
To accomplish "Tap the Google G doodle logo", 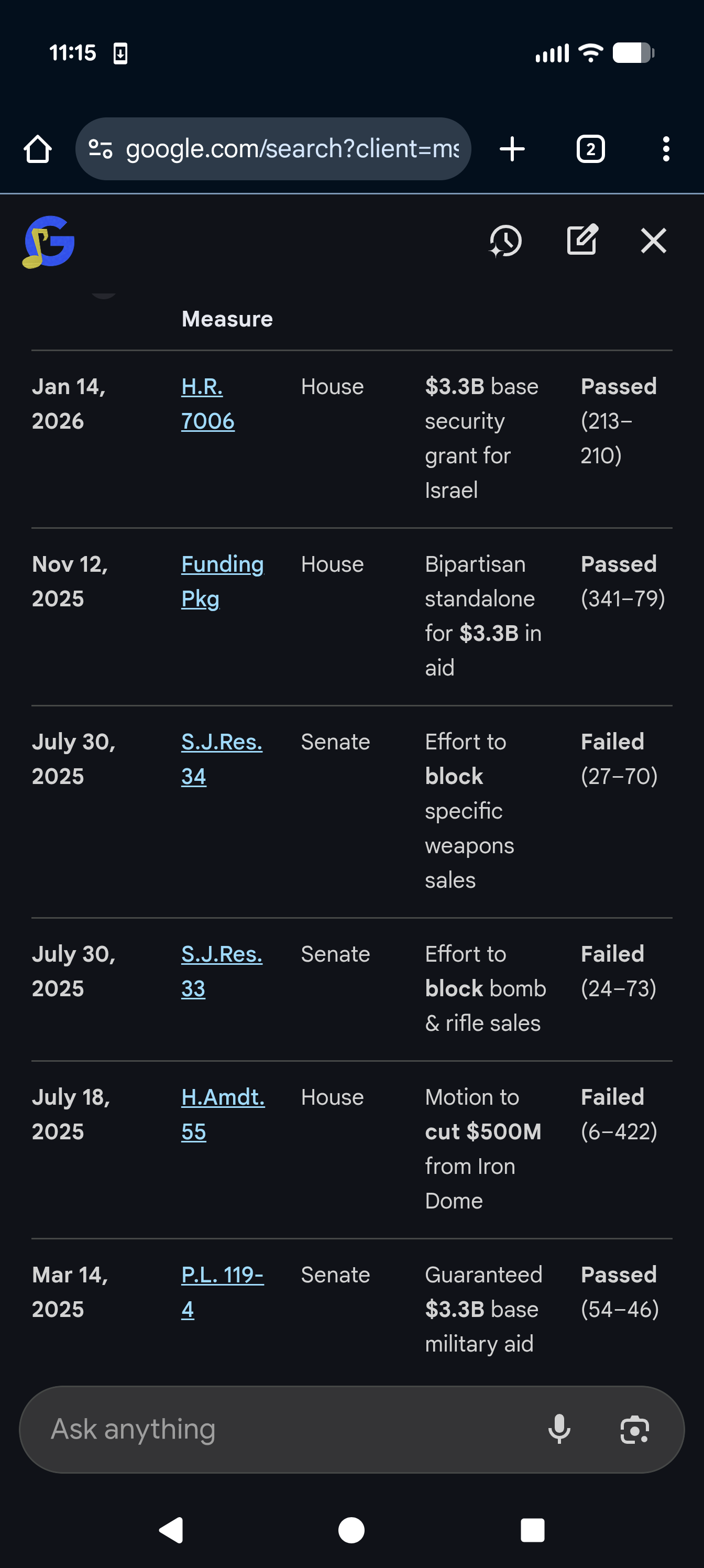I will click(49, 242).
